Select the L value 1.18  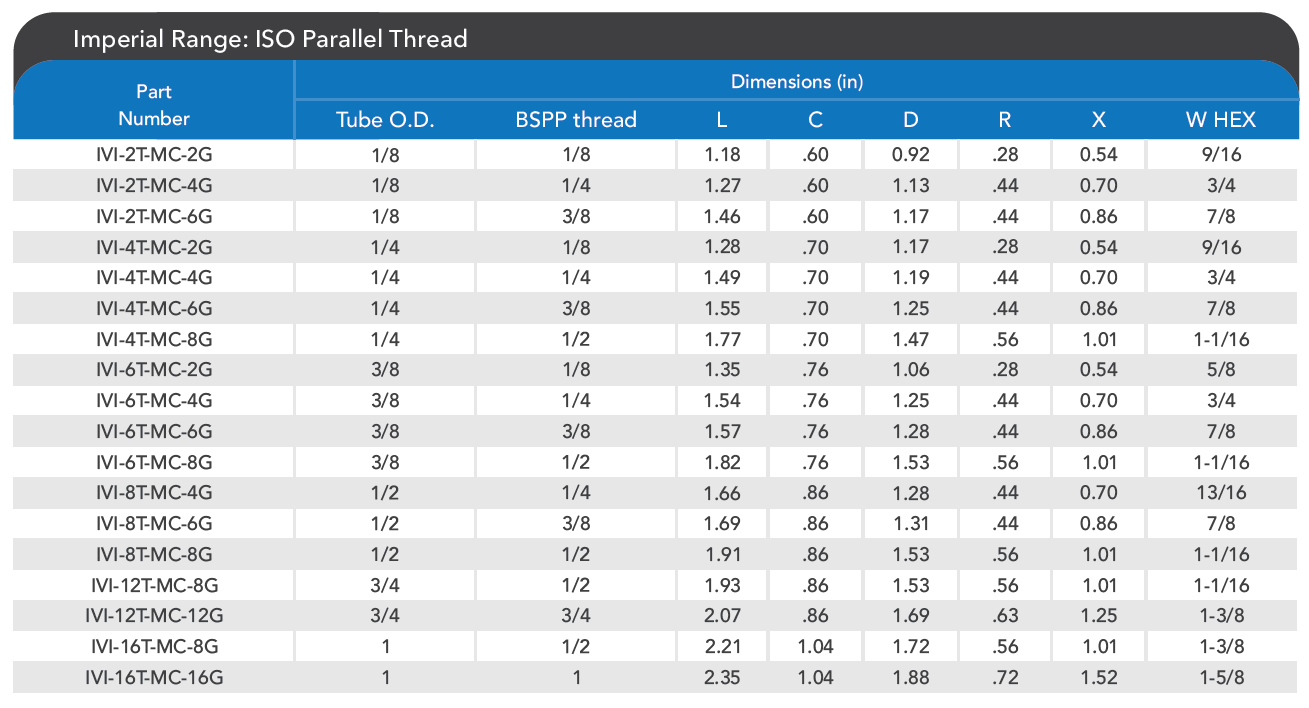tap(722, 154)
